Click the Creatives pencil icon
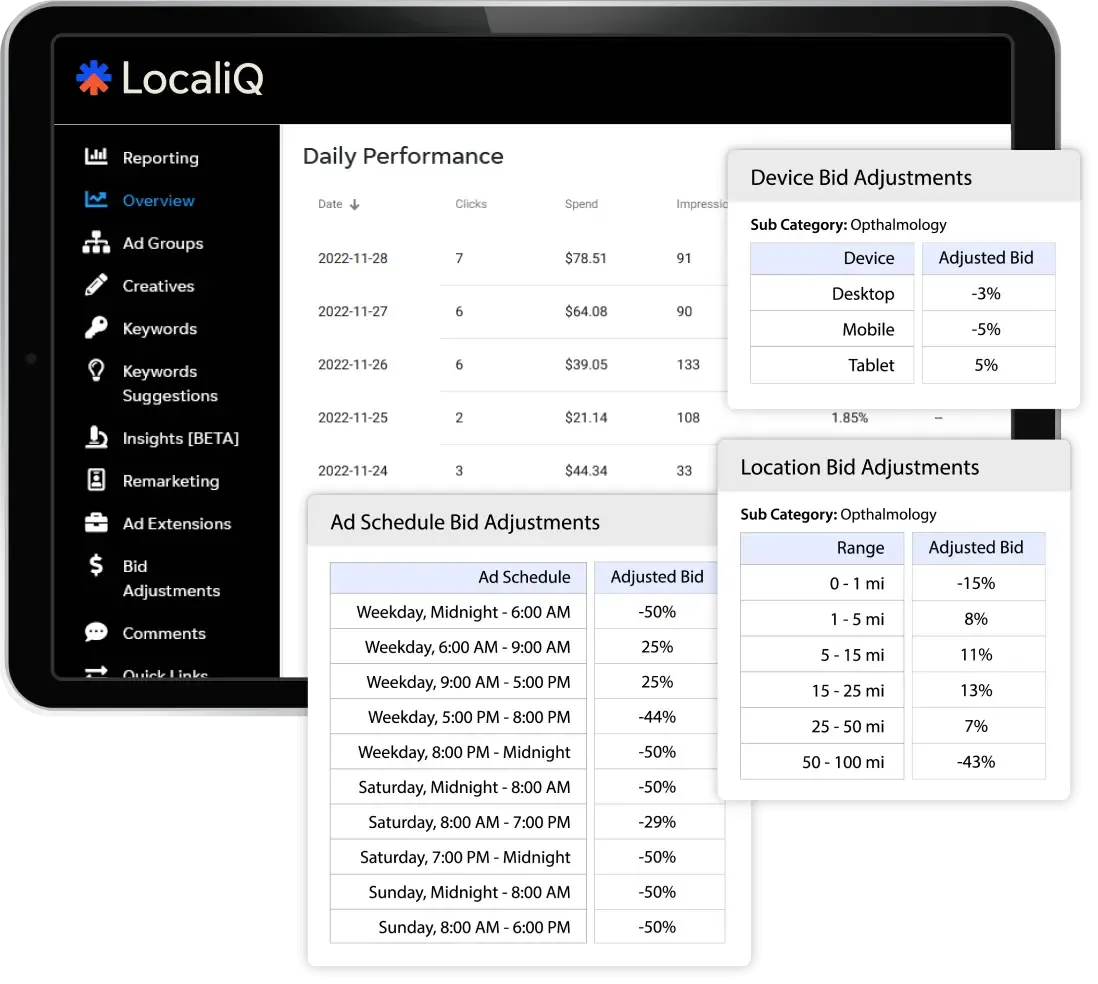This screenshot has height=984, width=1098. pyautogui.click(x=96, y=285)
